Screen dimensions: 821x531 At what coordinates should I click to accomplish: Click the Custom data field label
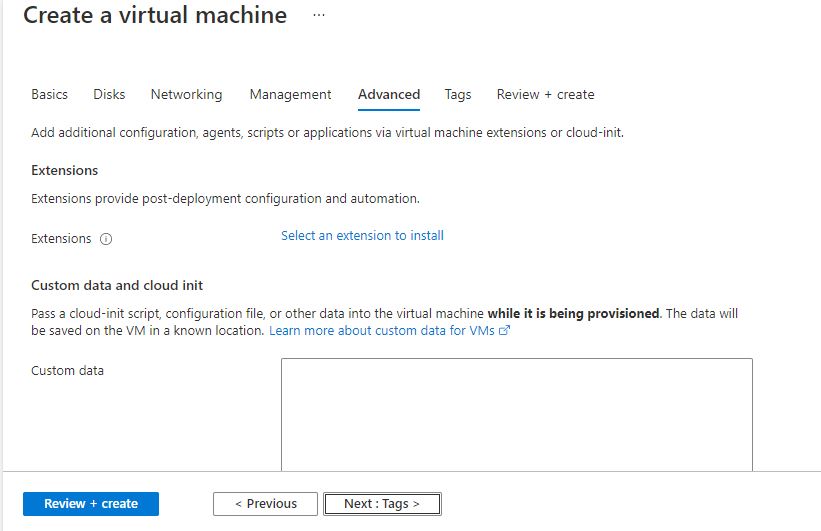pyautogui.click(x=67, y=371)
